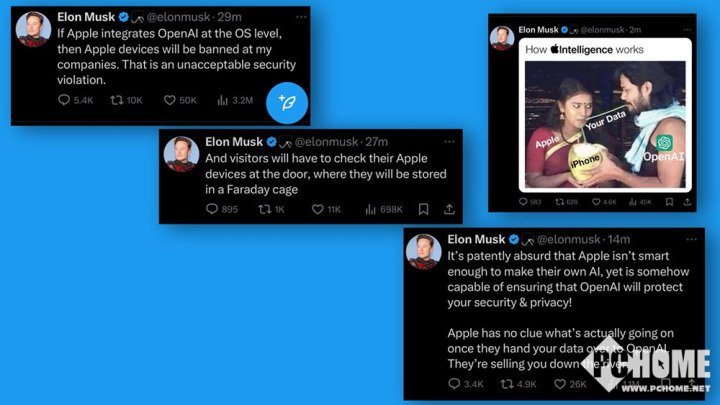Like the tweet about banning Apple devices
This screenshot has height=405, width=720.
[180, 100]
